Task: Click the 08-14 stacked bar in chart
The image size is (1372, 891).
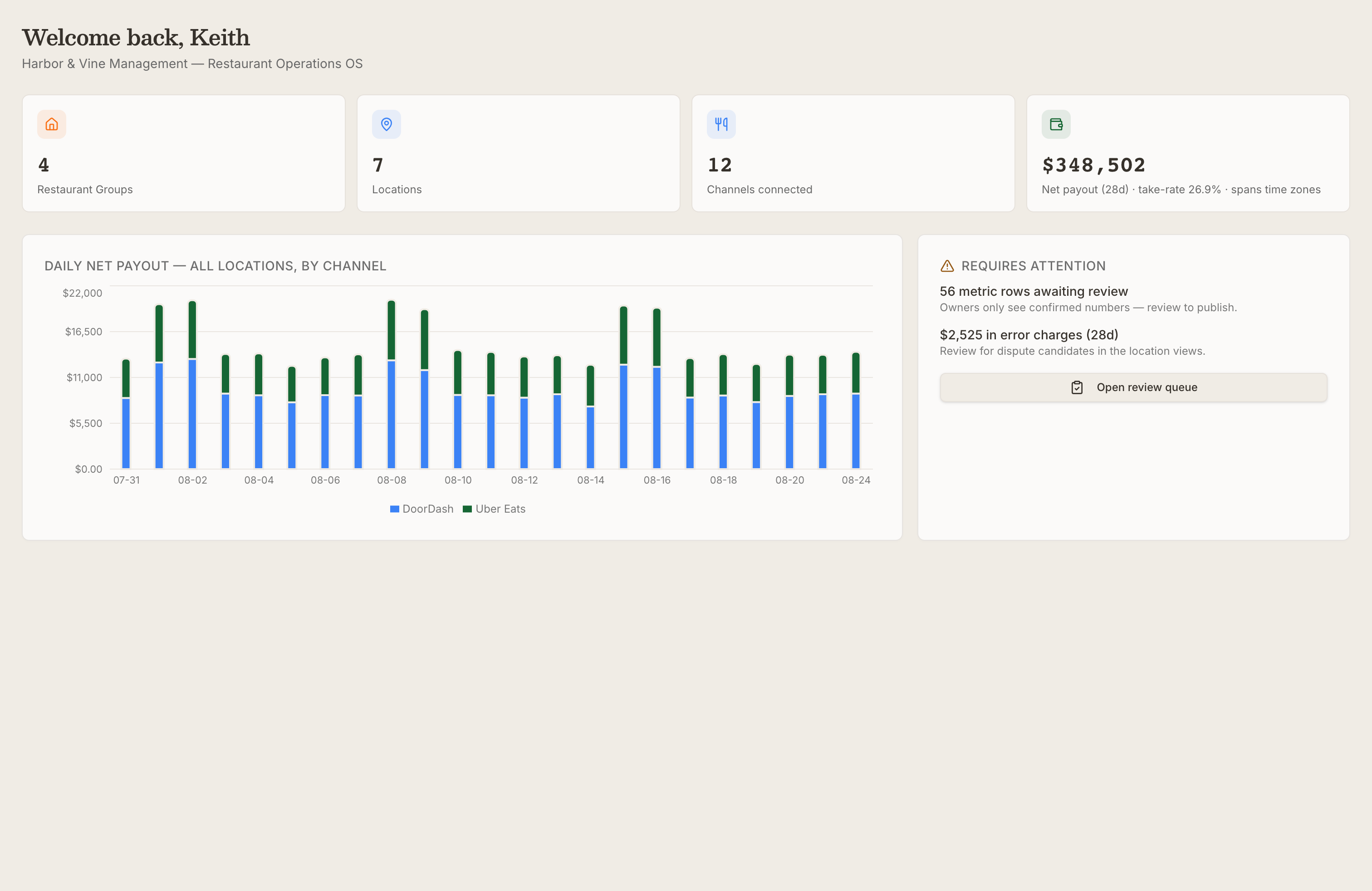Action: [590, 416]
